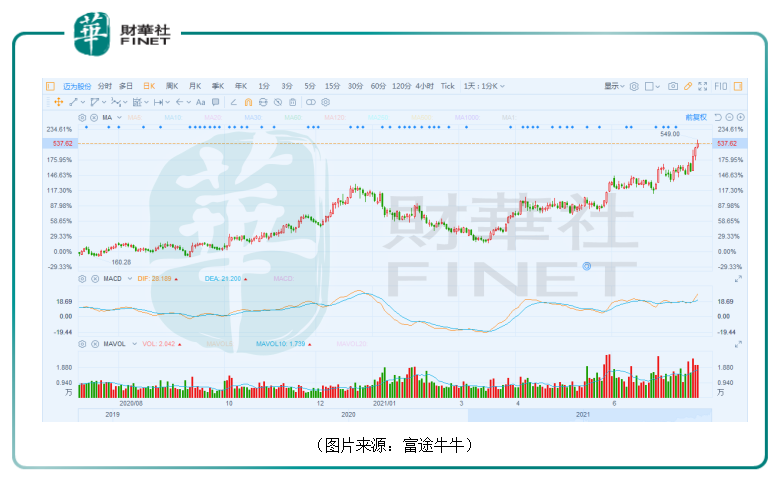The image size is (779, 479).
Task: Switch to 周K weekly chart tab
Action: click(171, 86)
